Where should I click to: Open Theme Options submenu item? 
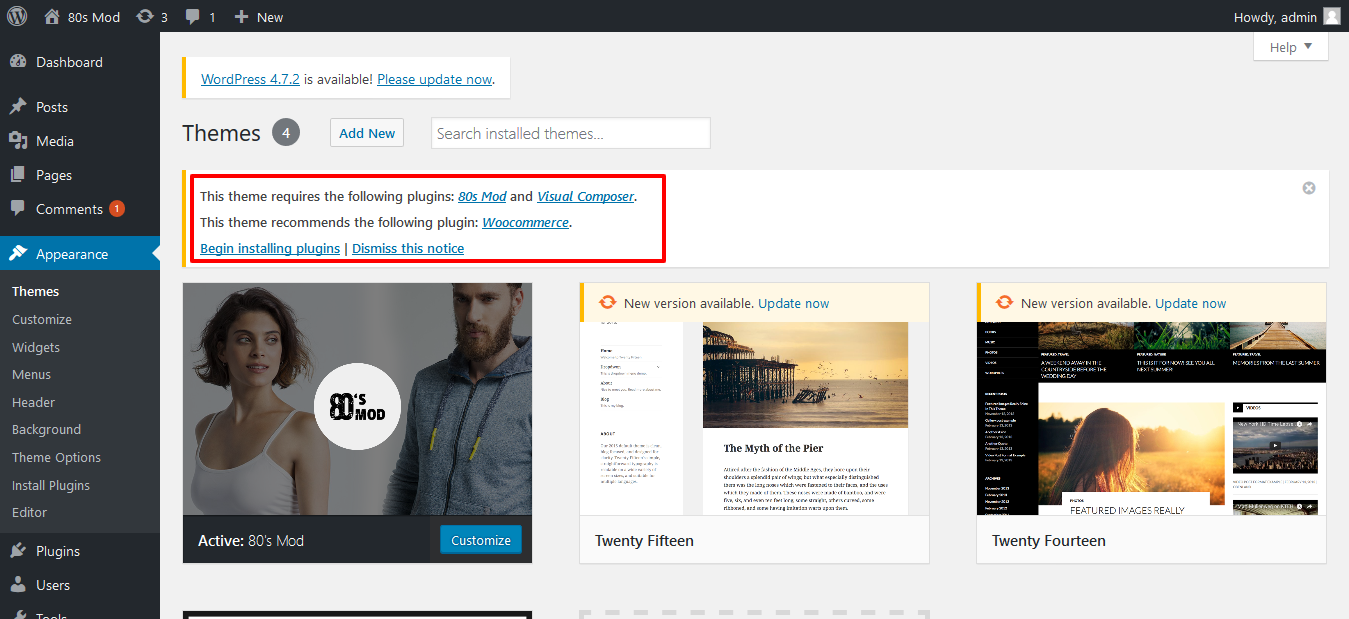coord(56,458)
